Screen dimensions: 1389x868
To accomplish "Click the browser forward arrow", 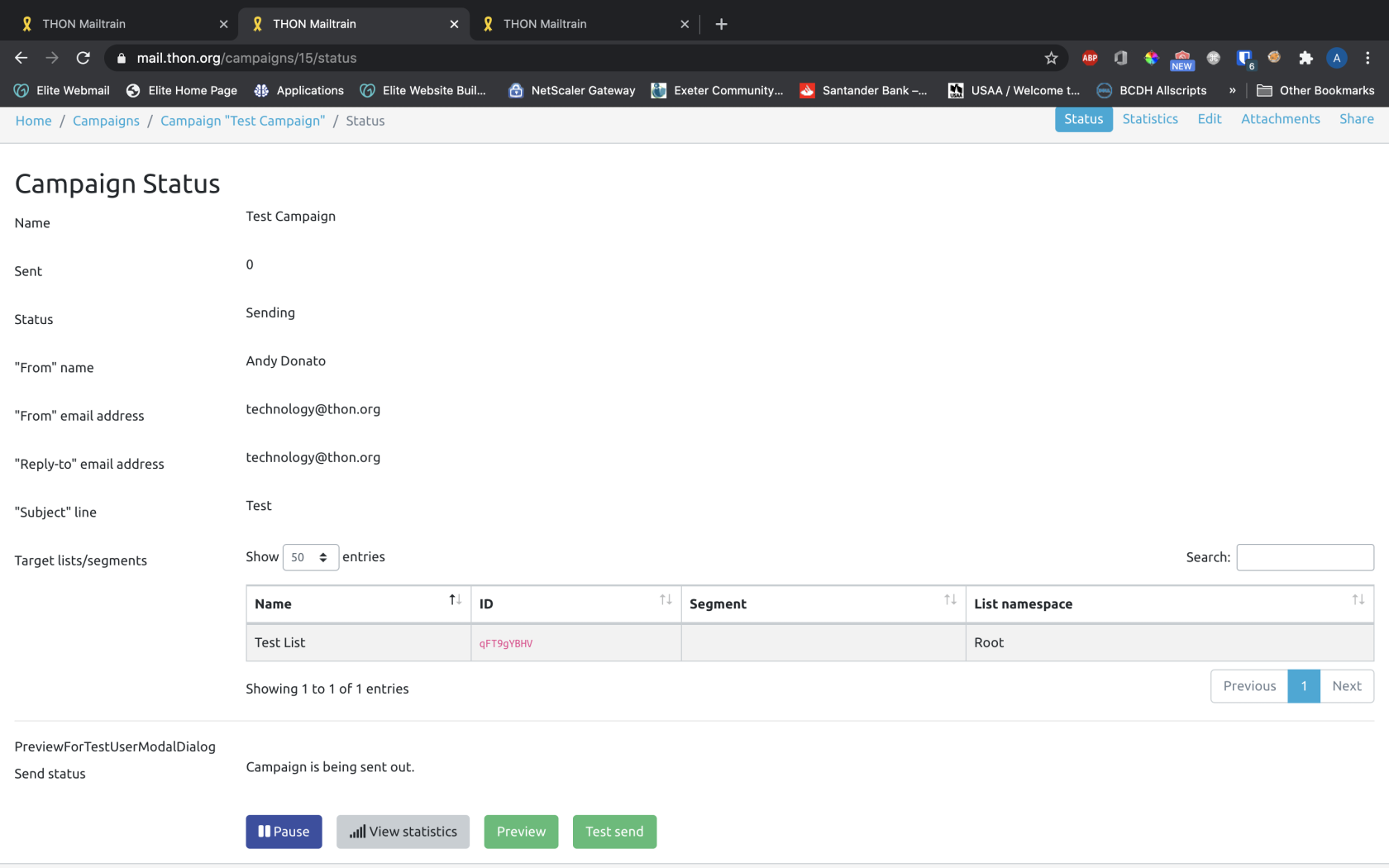I will tap(52, 58).
